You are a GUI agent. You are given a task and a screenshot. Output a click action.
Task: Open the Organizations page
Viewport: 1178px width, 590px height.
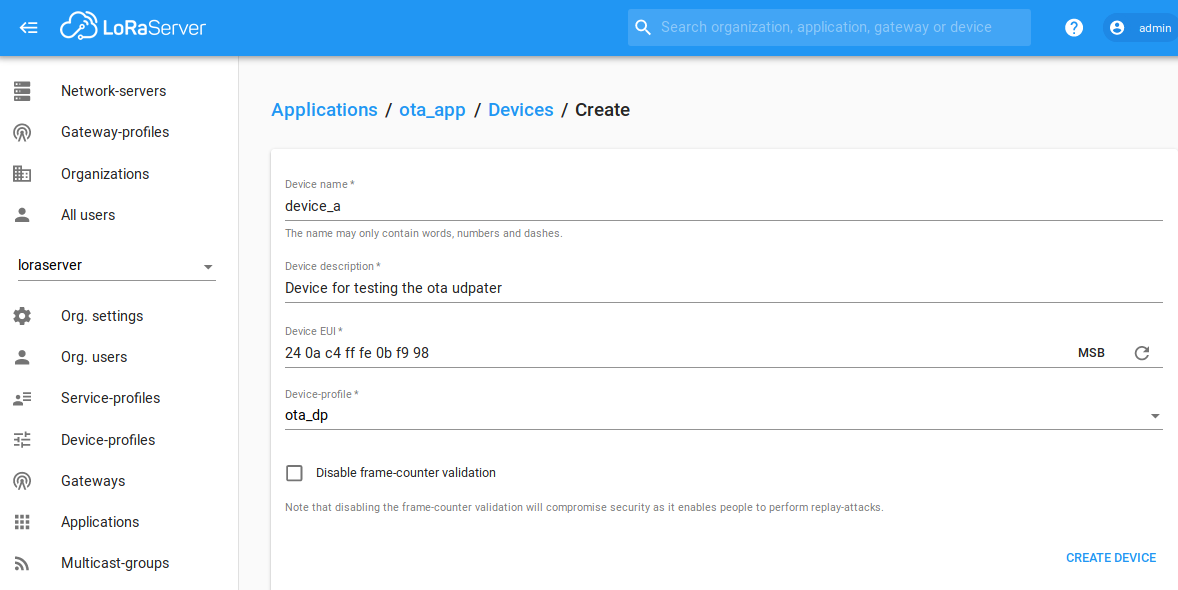pyautogui.click(x=104, y=173)
